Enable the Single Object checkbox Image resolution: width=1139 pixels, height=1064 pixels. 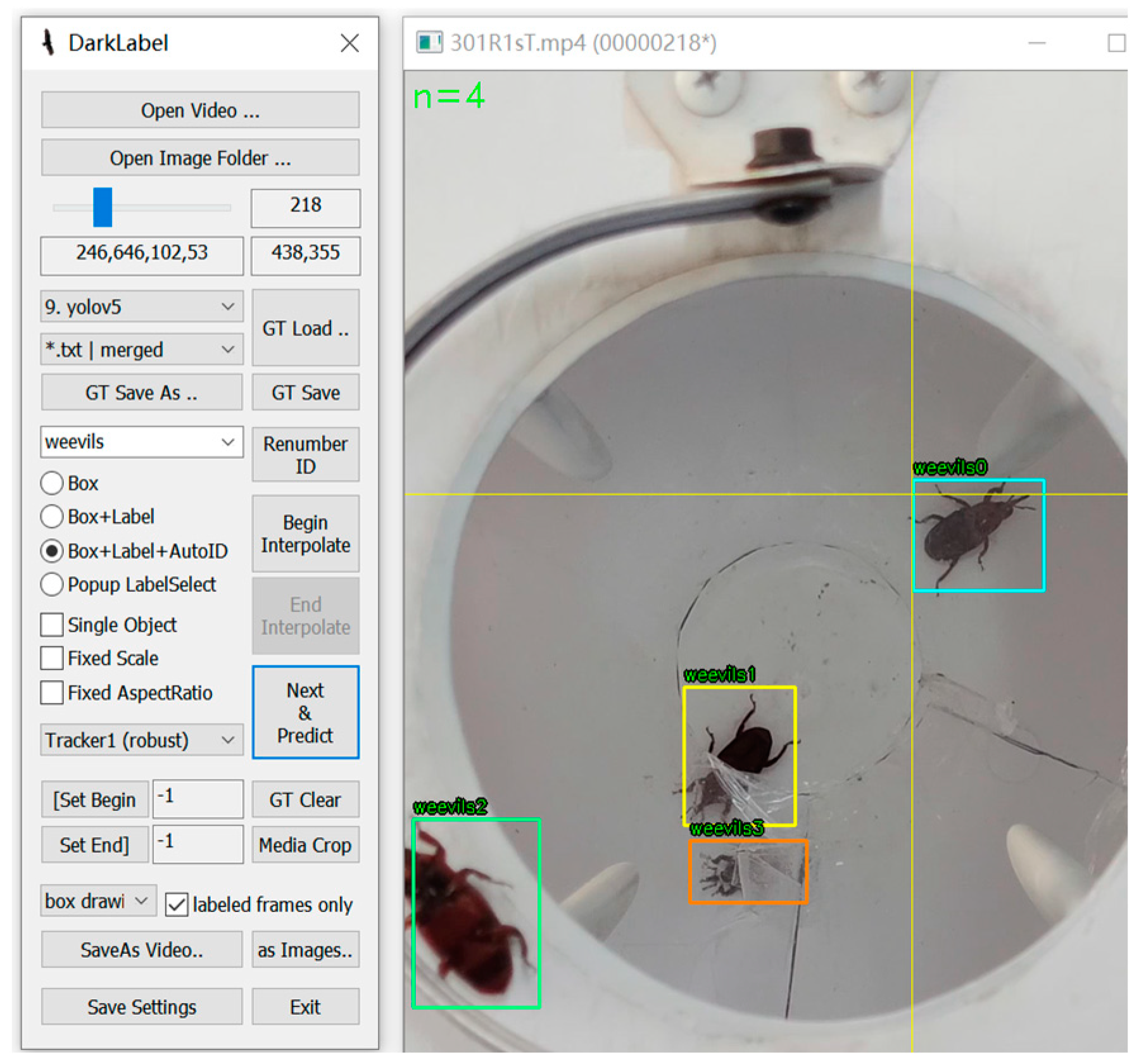point(52,625)
